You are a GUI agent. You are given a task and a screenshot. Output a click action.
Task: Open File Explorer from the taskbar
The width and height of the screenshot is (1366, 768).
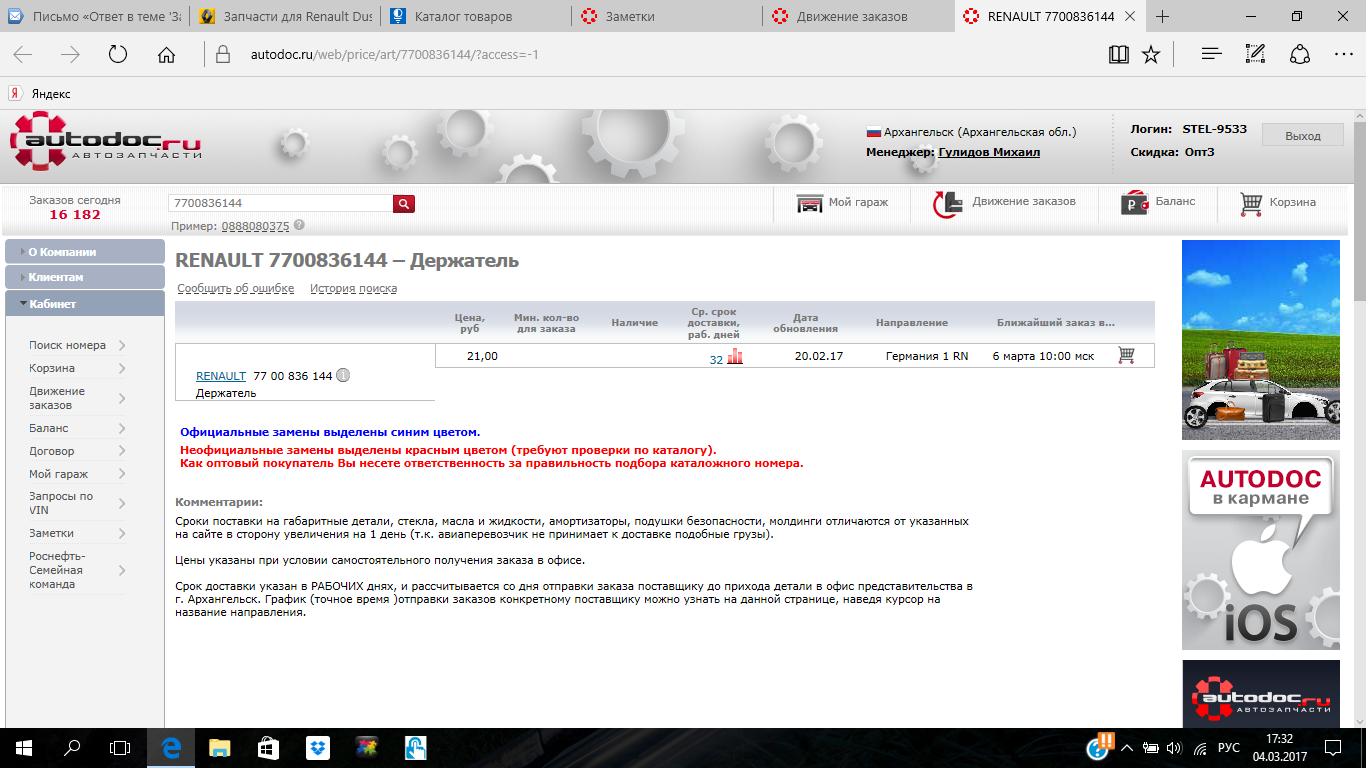[219, 747]
